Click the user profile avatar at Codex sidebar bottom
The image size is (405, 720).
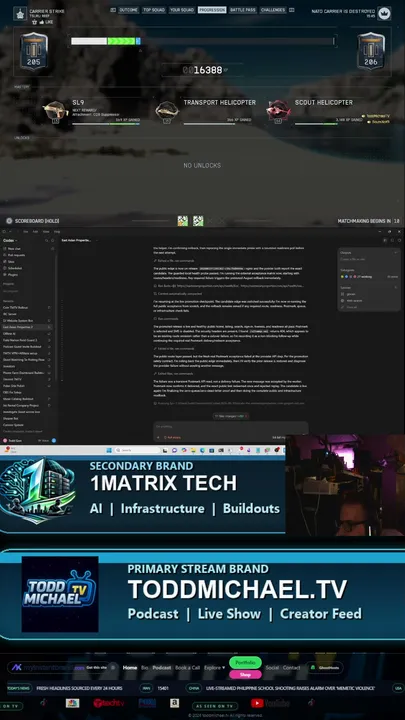tap(5, 440)
